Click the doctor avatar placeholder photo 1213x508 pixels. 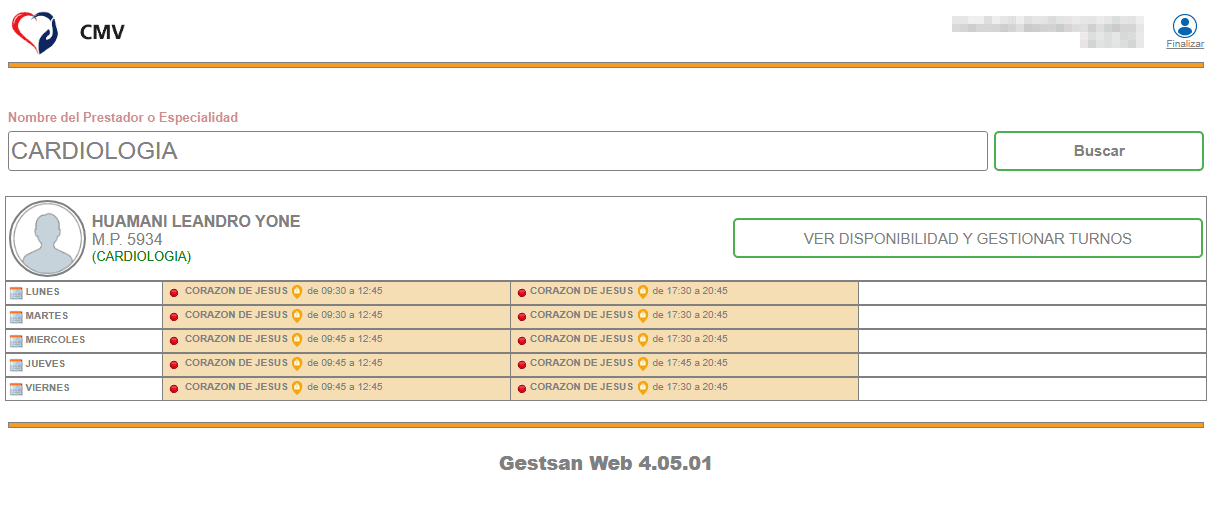coord(47,239)
